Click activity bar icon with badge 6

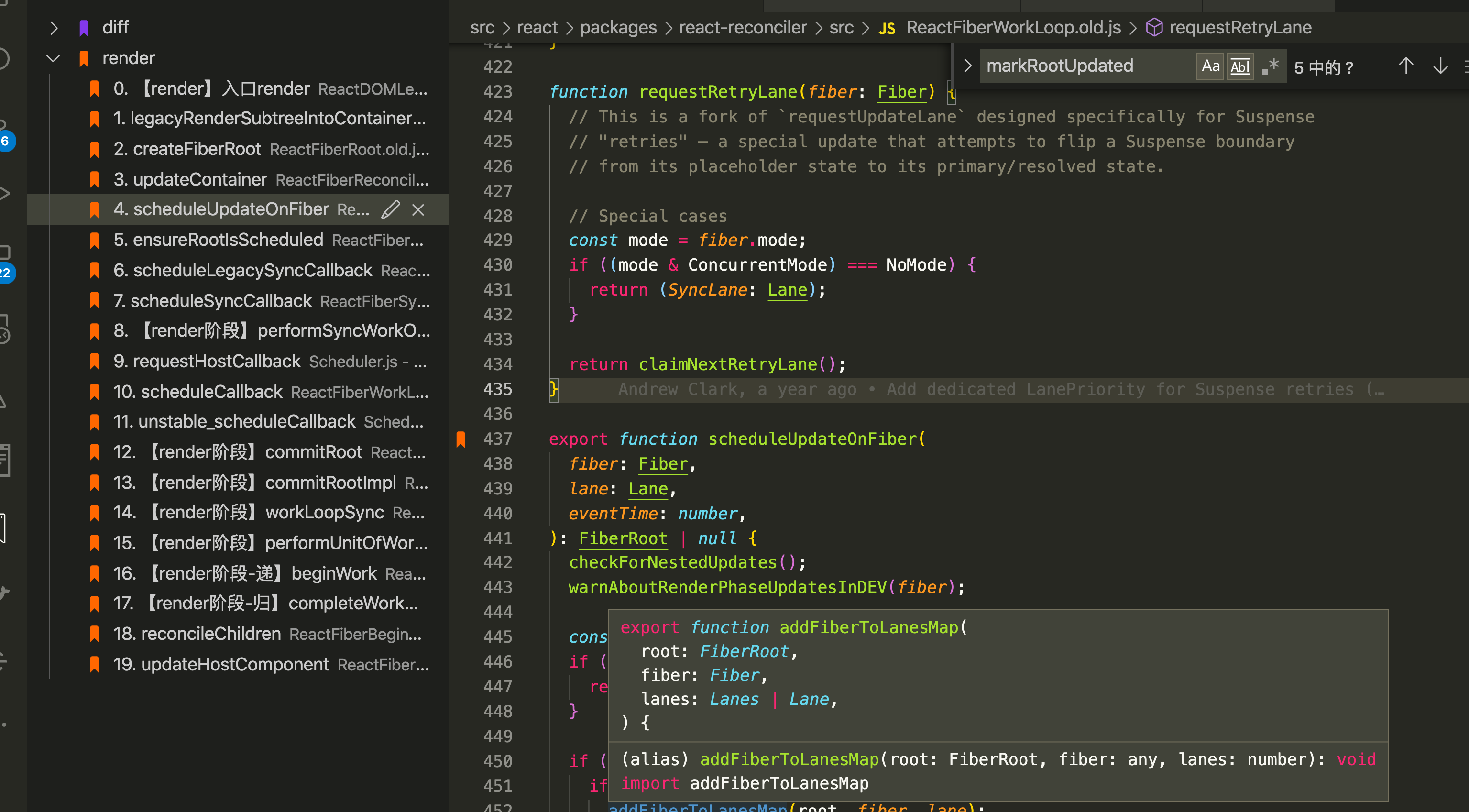point(5,134)
